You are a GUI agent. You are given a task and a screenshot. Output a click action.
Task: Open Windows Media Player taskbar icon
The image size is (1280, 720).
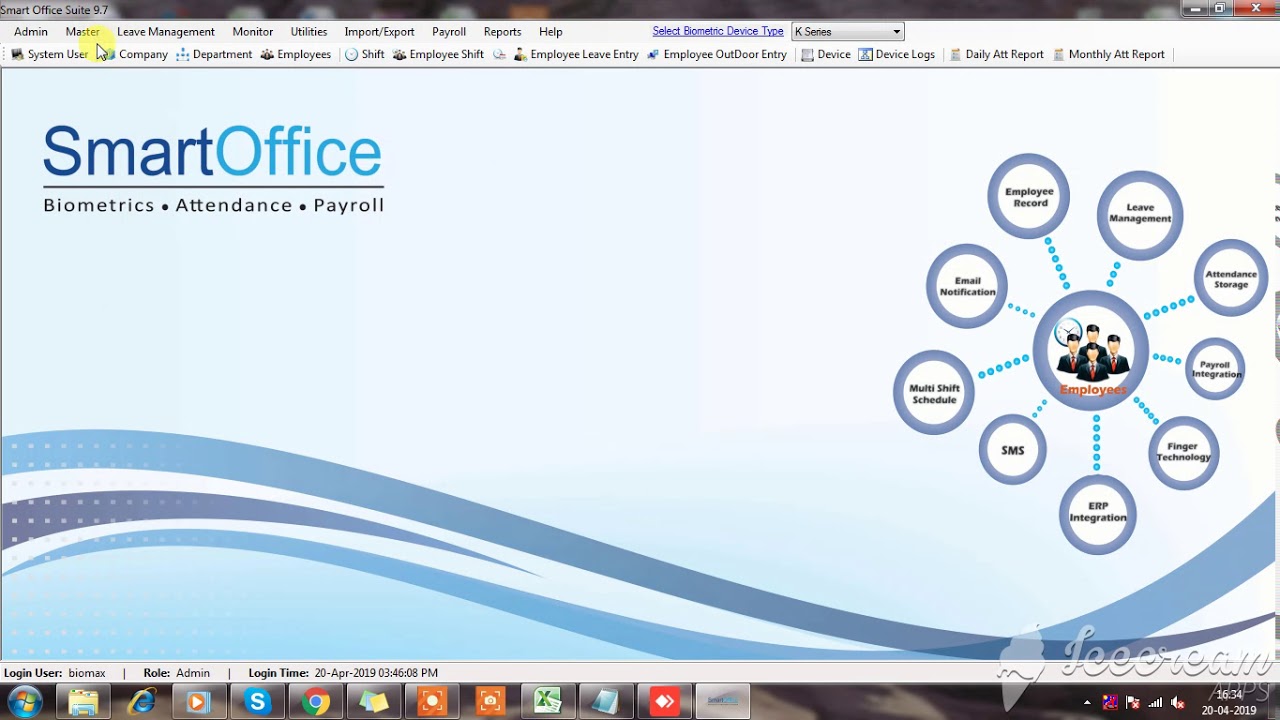pyautogui.click(x=198, y=702)
